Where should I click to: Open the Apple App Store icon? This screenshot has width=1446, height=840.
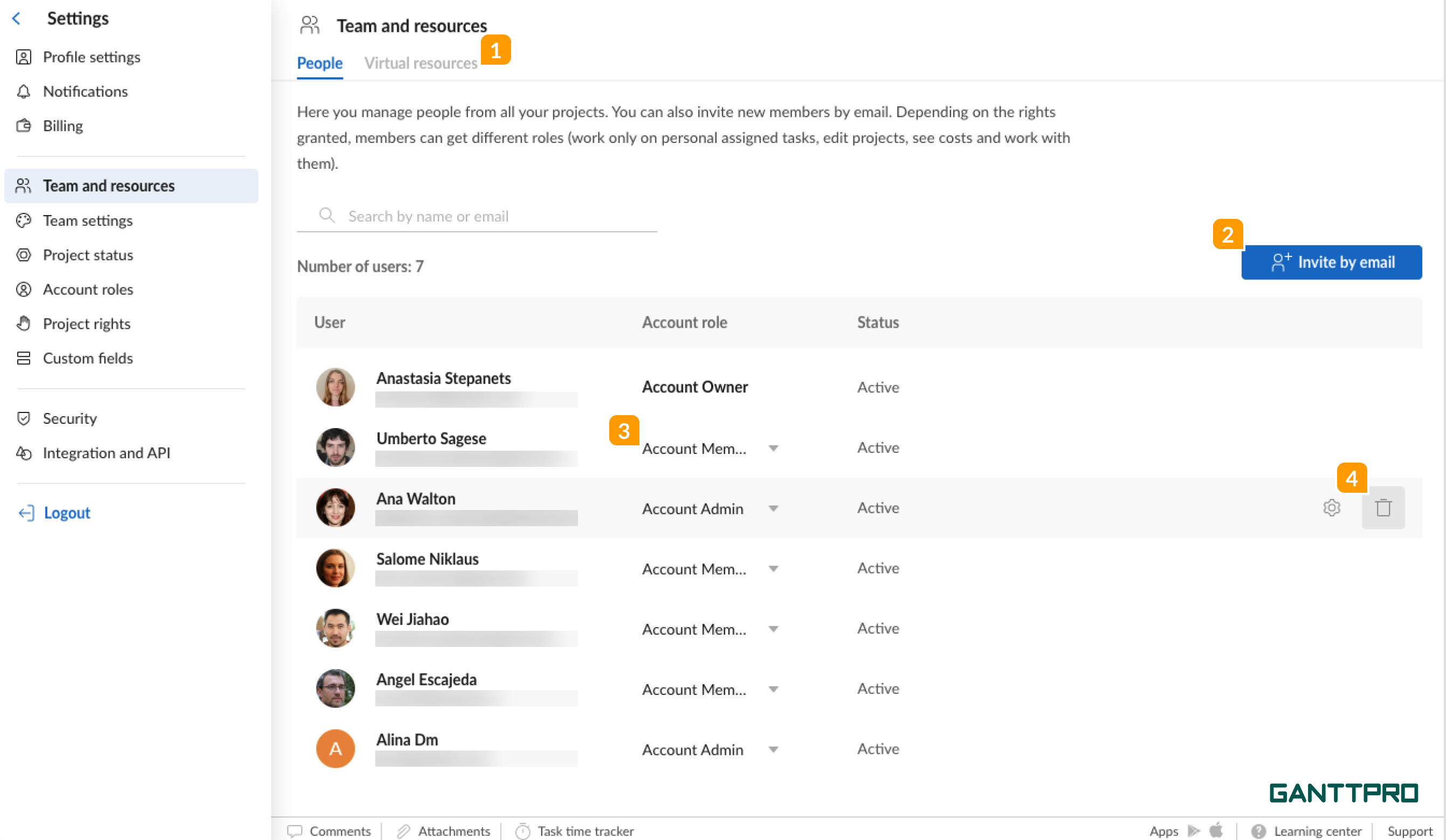click(1216, 830)
